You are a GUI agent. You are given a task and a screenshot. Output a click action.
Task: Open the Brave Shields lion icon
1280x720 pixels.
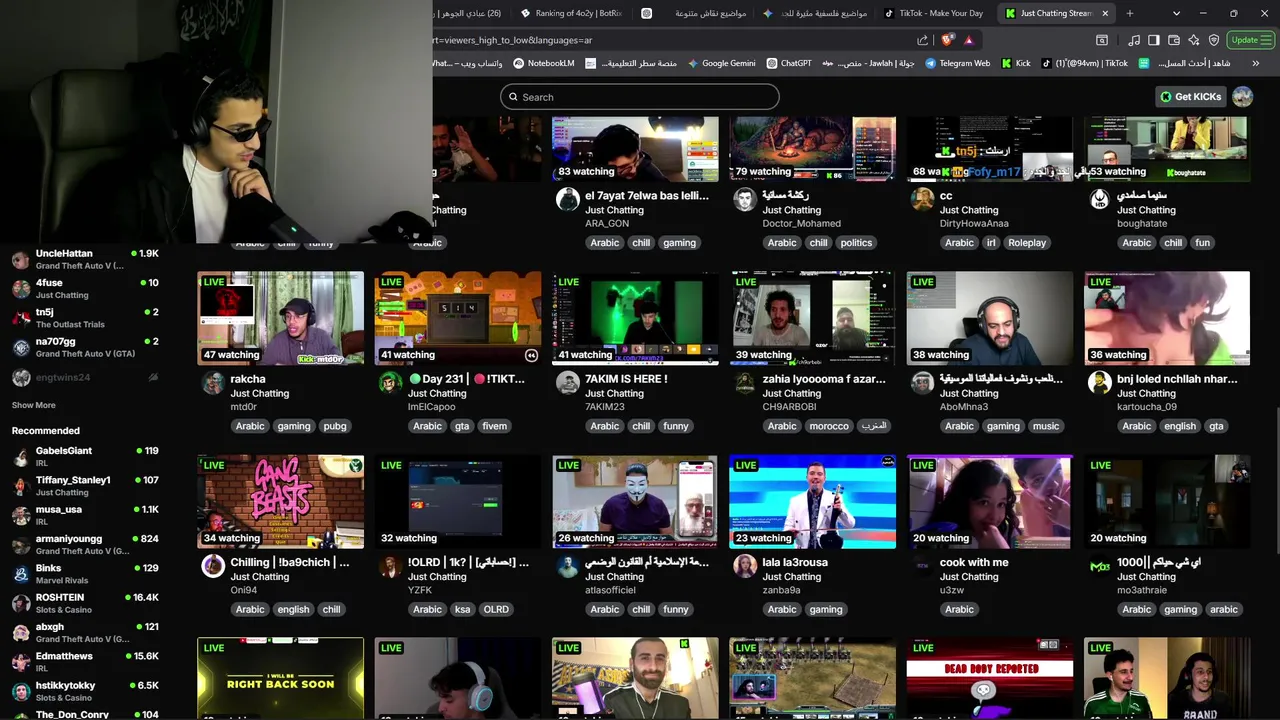point(947,40)
